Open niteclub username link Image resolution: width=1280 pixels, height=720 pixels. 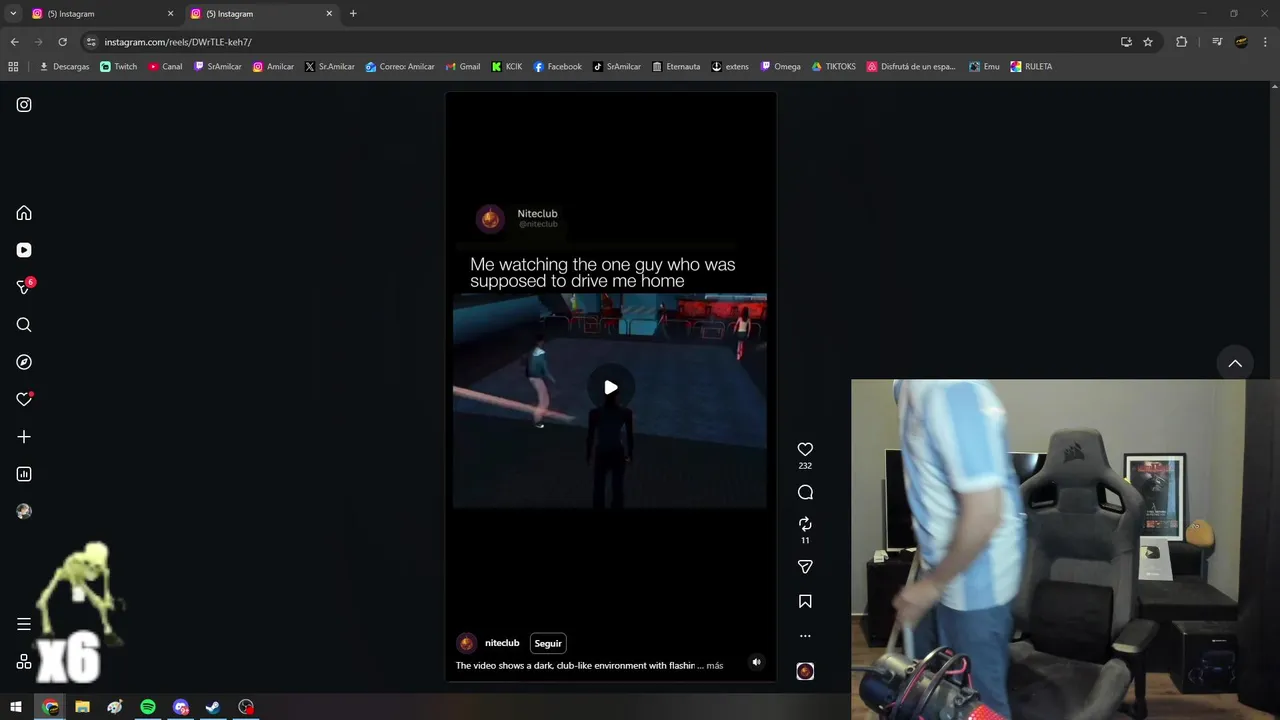coord(502,643)
